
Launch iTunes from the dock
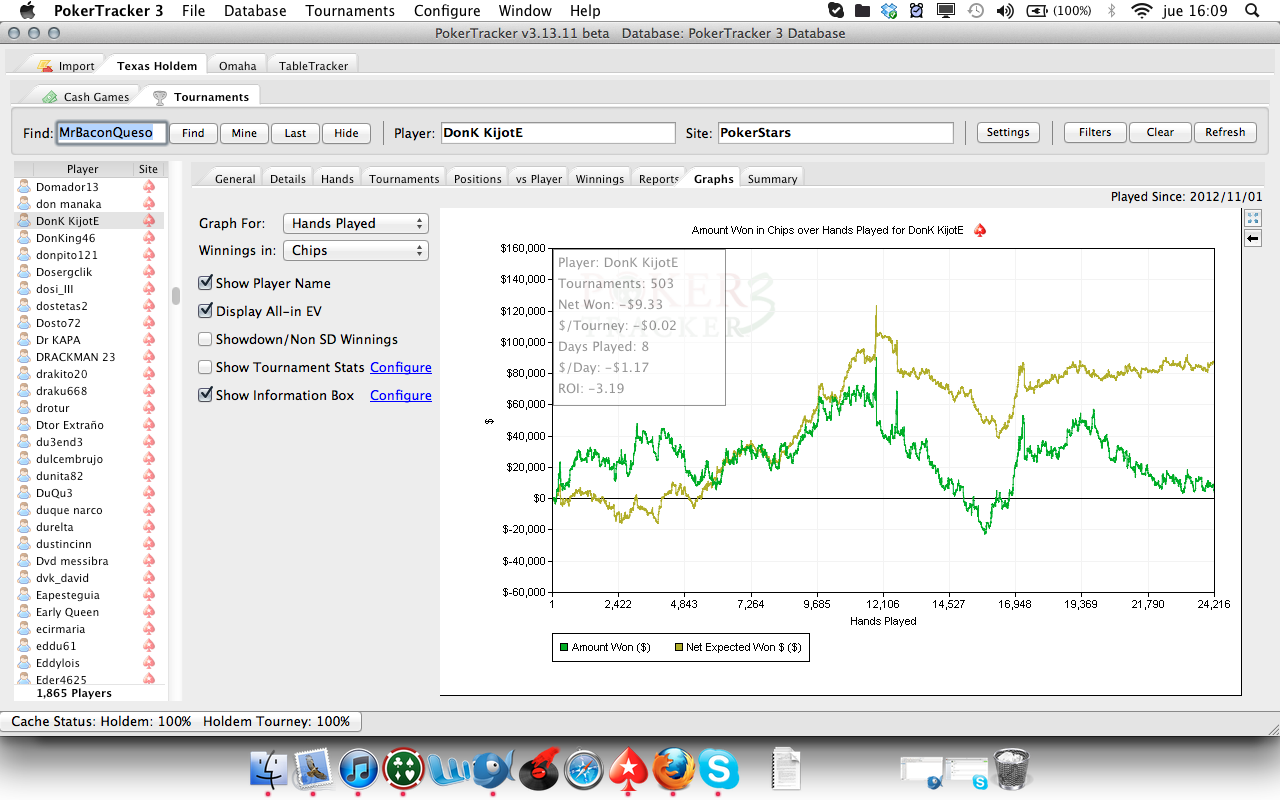tap(358, 770)
